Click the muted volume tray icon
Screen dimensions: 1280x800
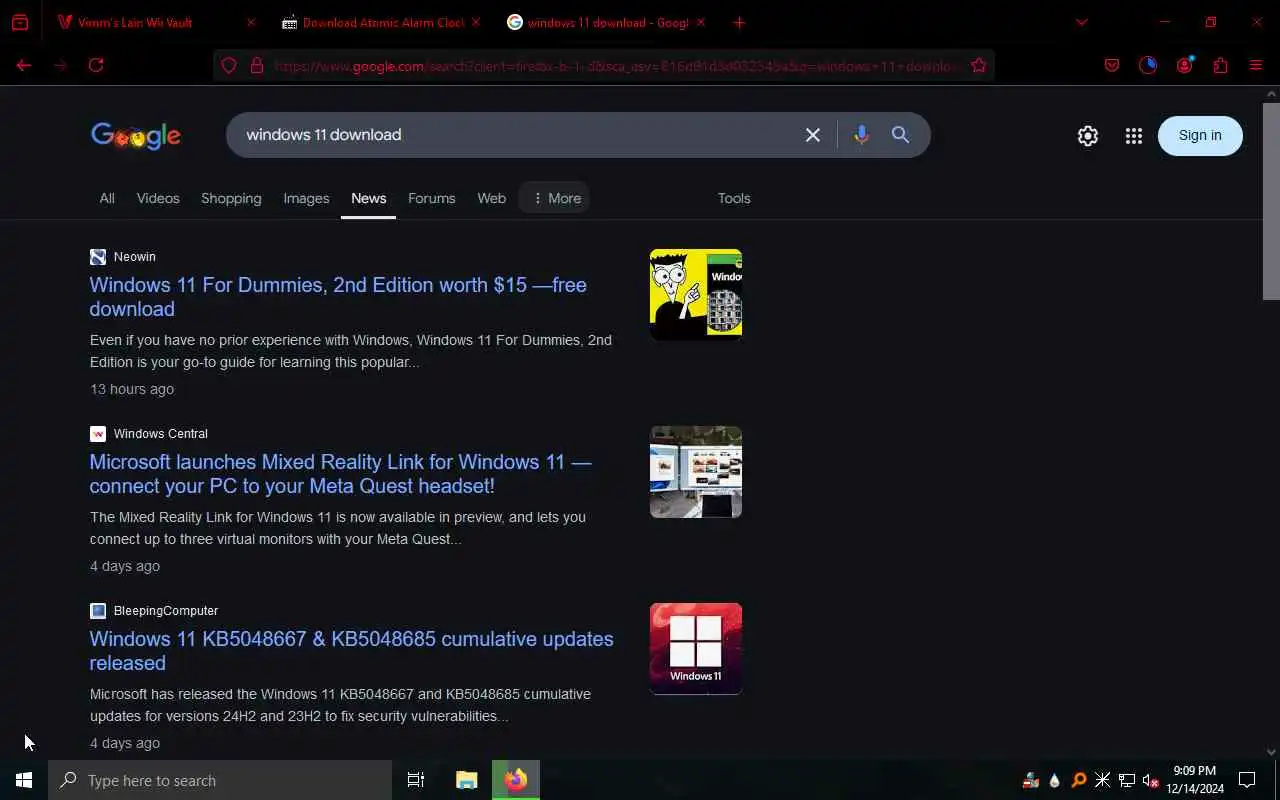click(x=1151, y=780)
